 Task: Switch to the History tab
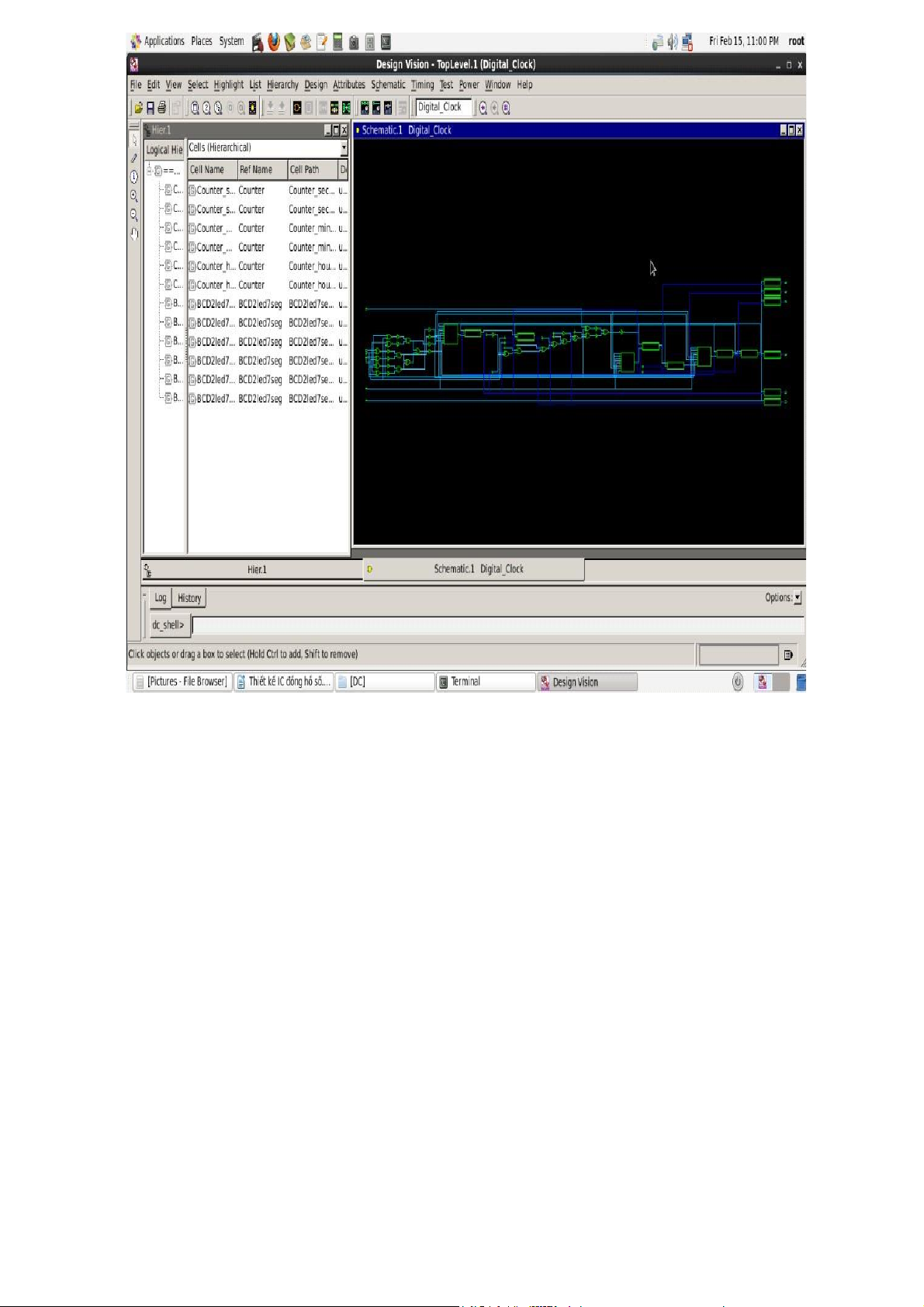(189, 598)
